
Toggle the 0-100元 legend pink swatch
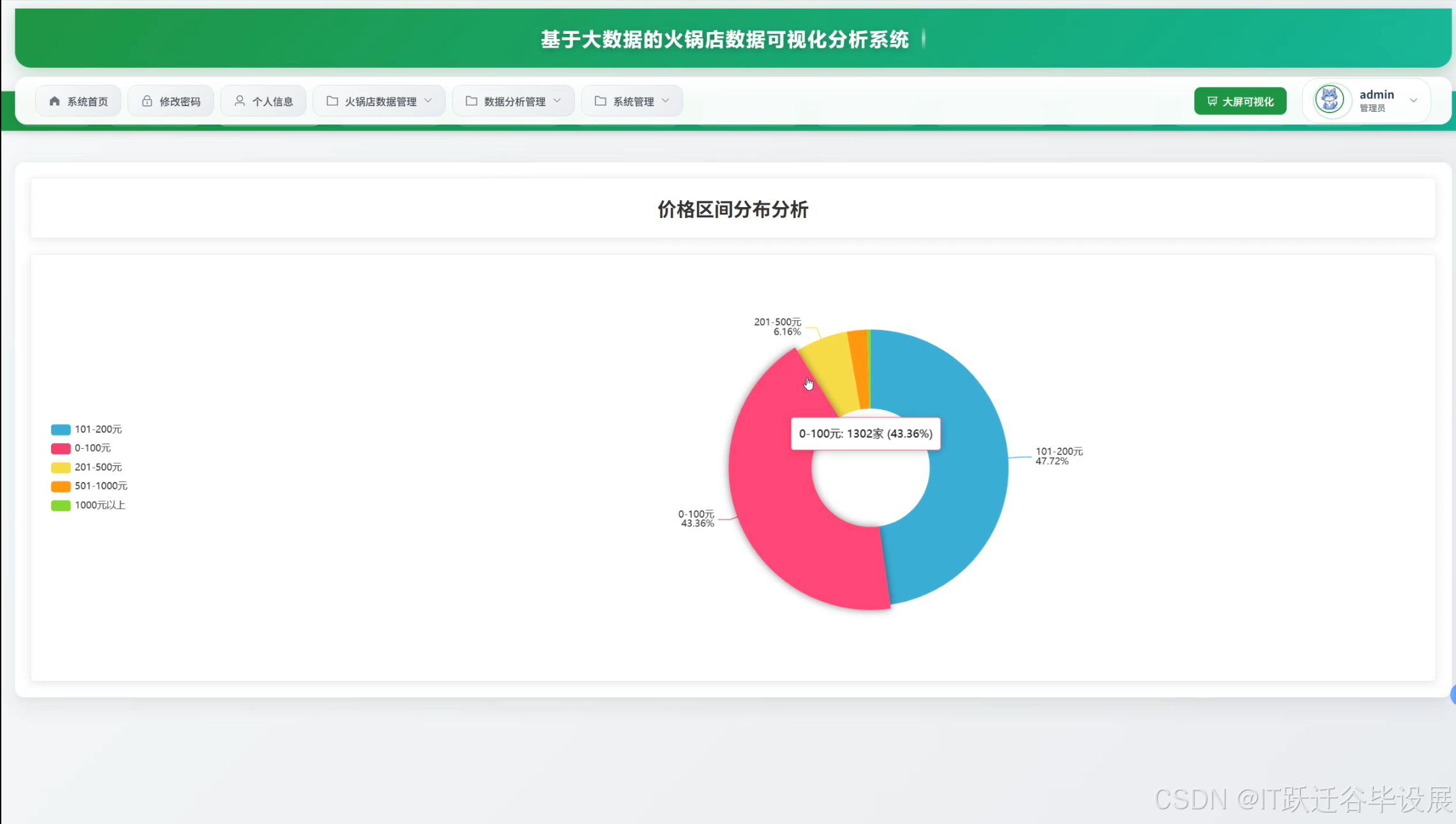(61, 448)
